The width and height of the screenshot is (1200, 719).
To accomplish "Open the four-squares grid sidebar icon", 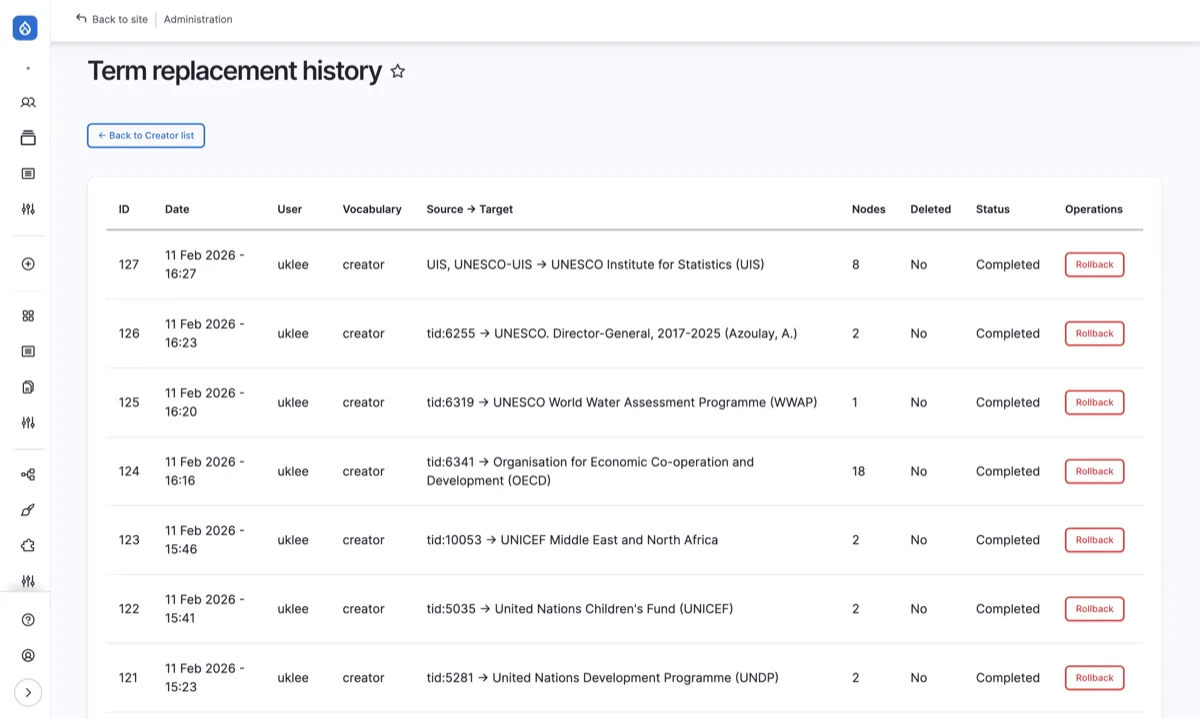I will [x=28, y=316].
